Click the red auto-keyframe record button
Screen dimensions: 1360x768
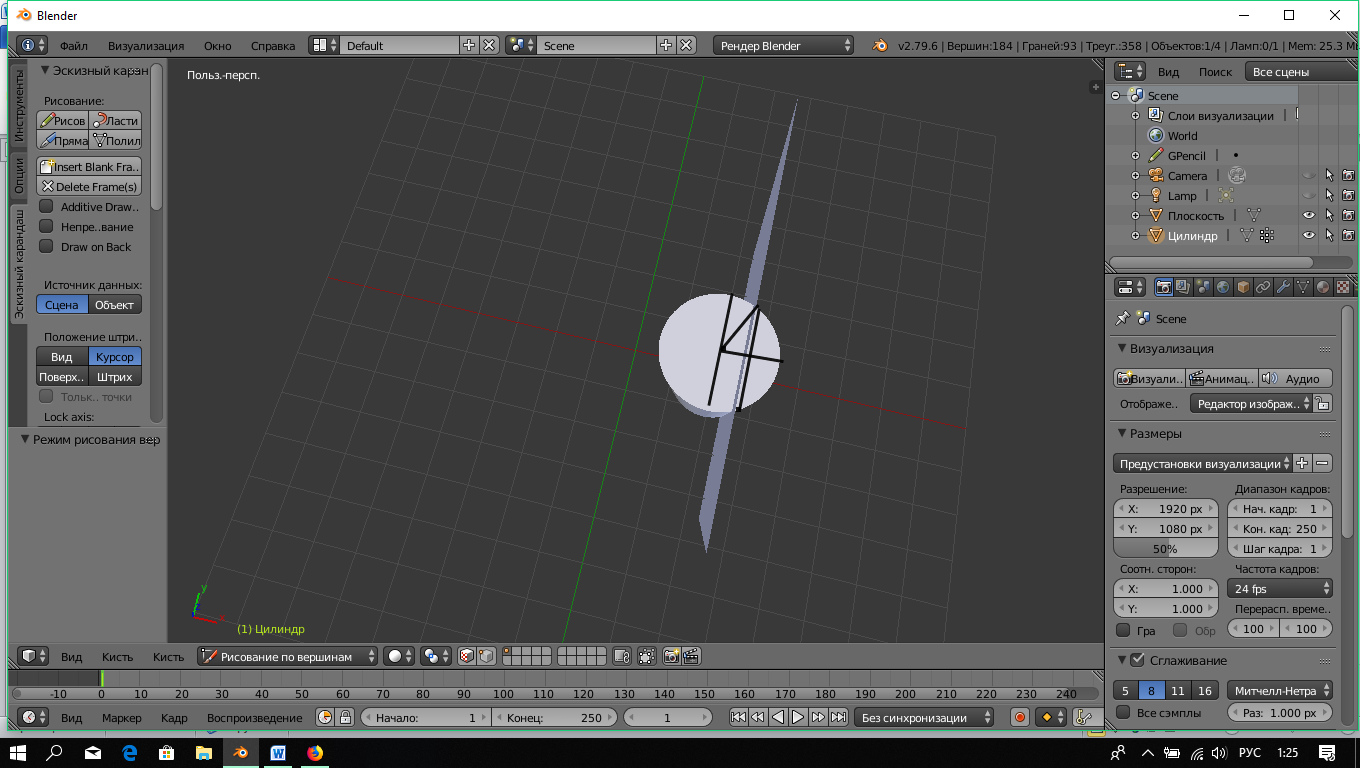tap(1019, 717)
